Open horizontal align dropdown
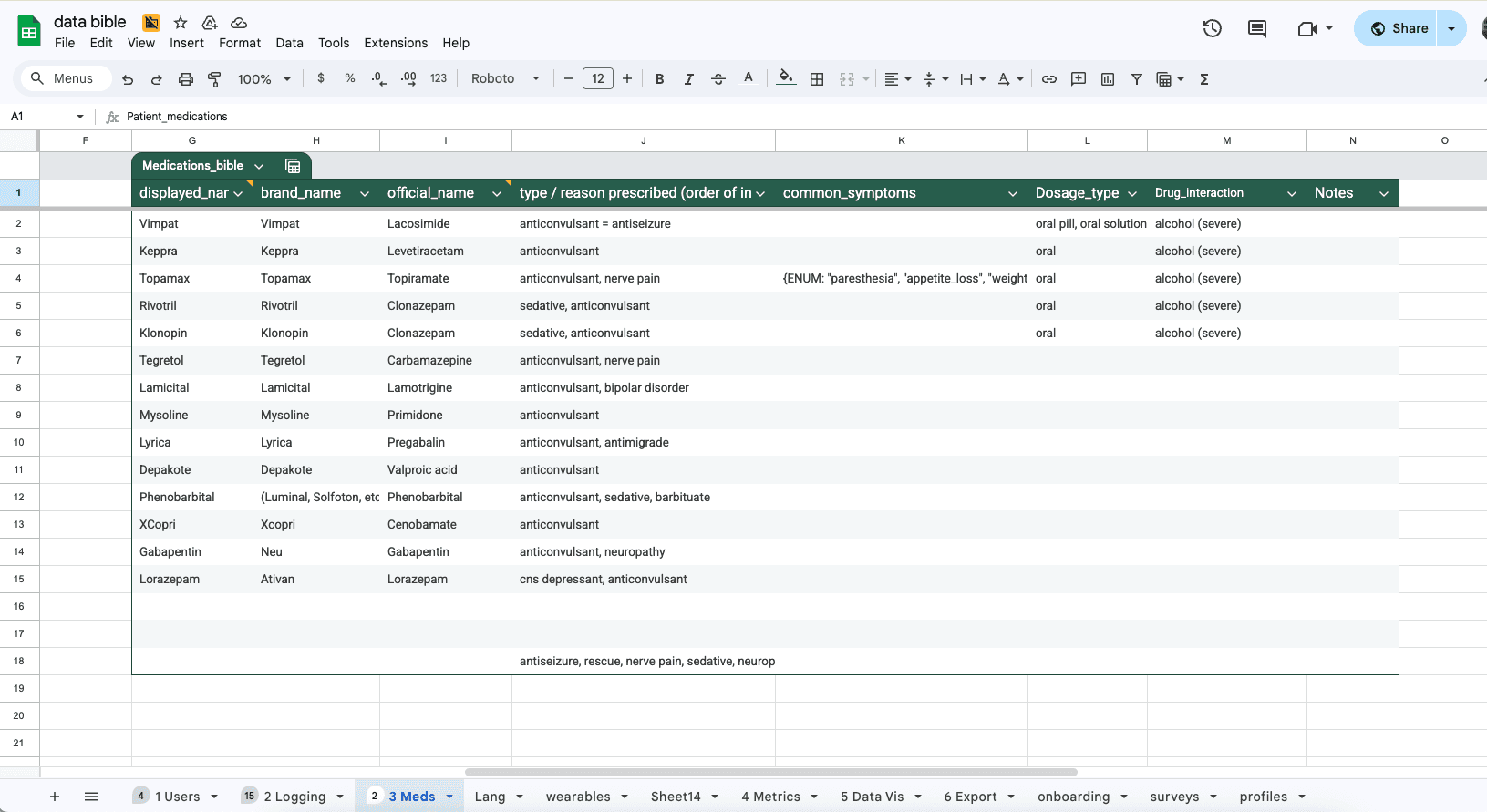Image resolution: width=1487 pixels, height=812 pixels. click(x=898, y=79)
